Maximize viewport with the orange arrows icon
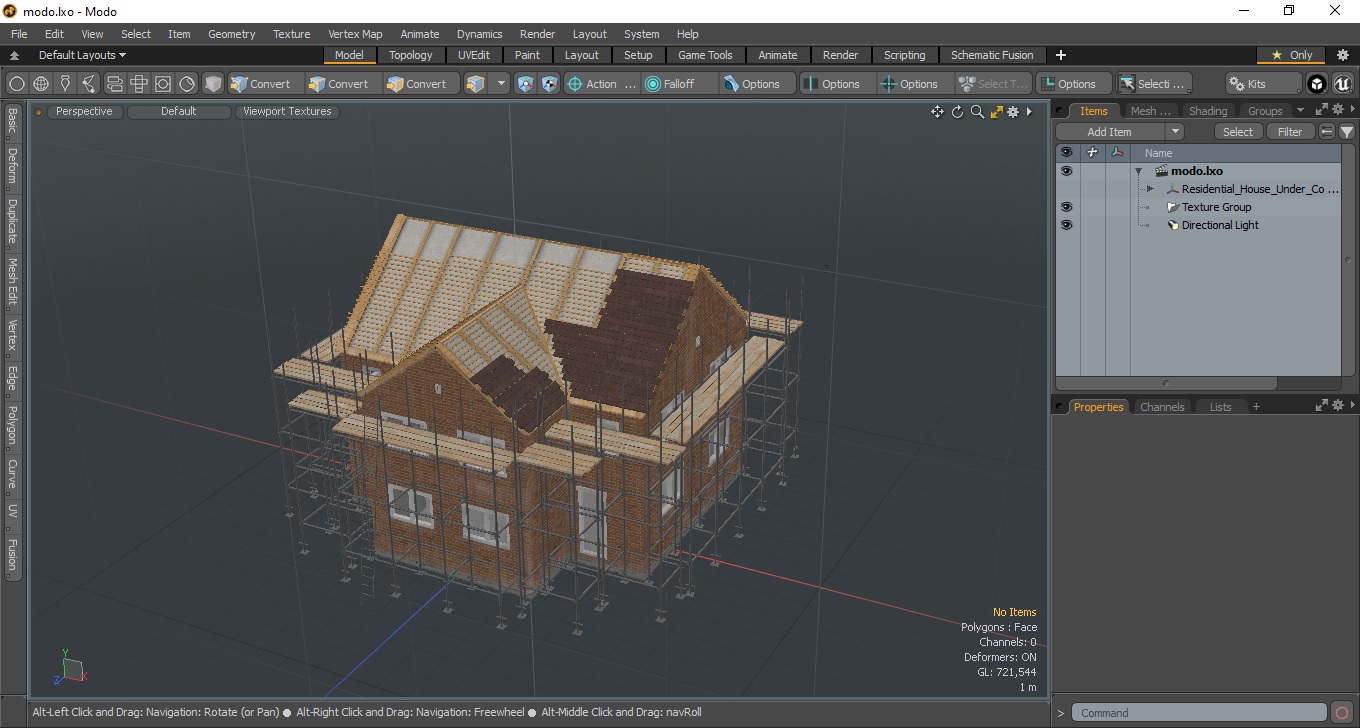Screen dimensions: 1360x728 click(996, 112)
